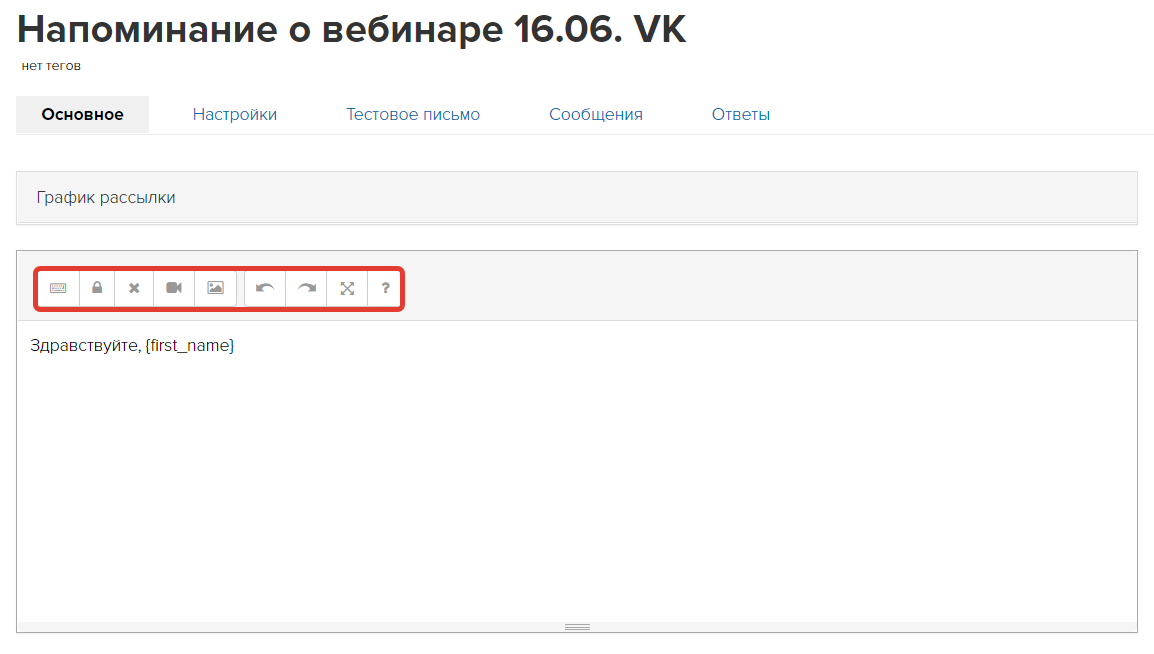
Task: Click the 'Здравствуйте, {first_name}' text line
Action: (x=132, y=346)
